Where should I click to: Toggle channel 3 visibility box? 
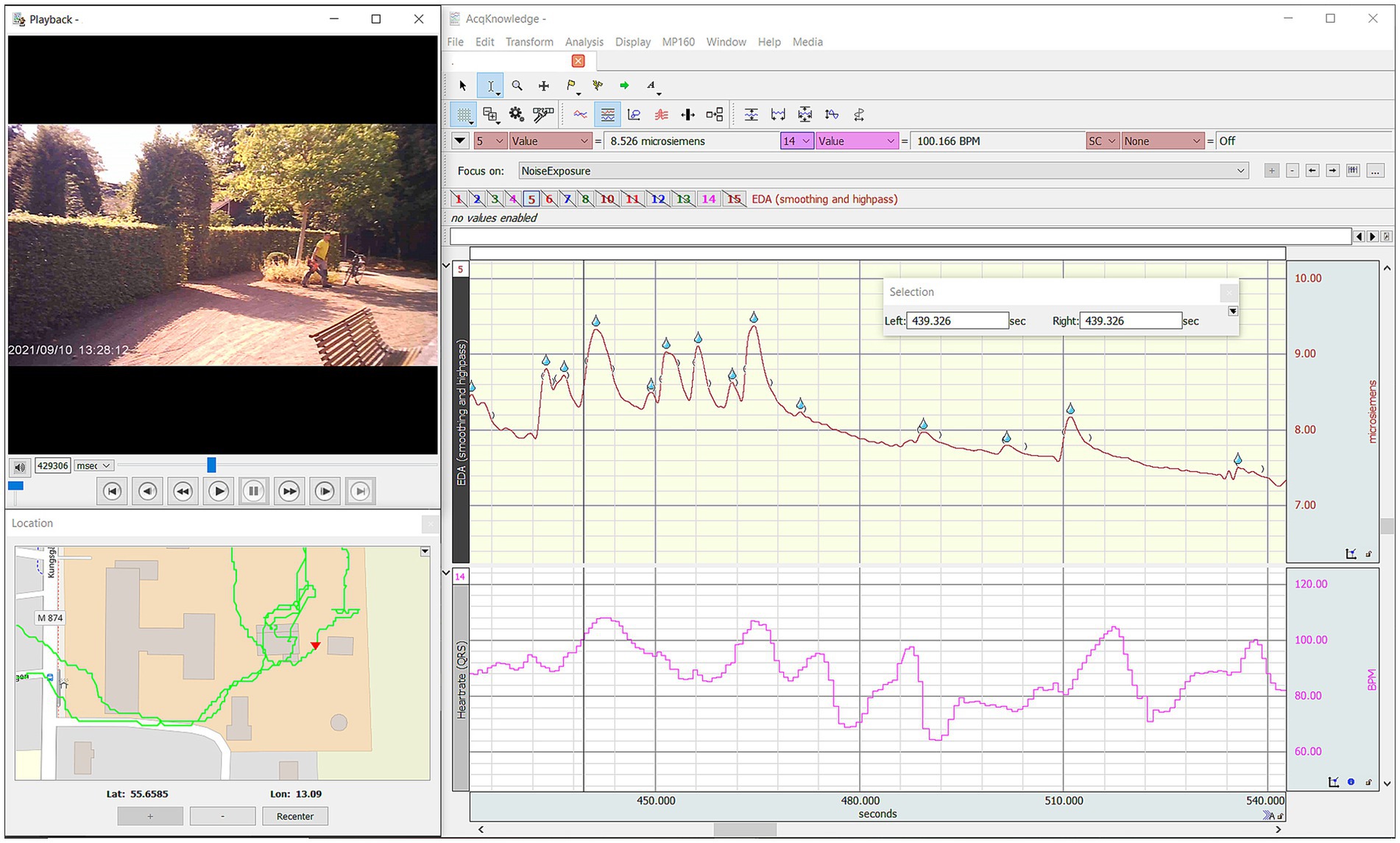(495, 199)
